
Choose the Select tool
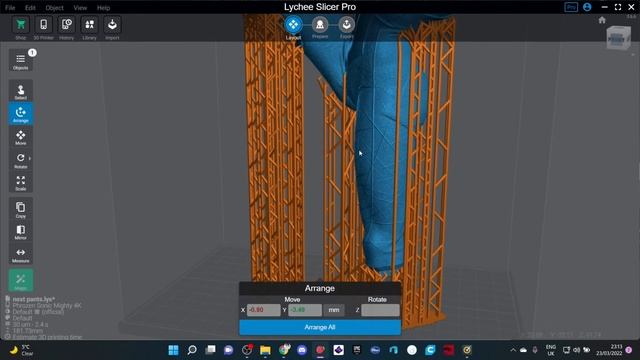21,91
